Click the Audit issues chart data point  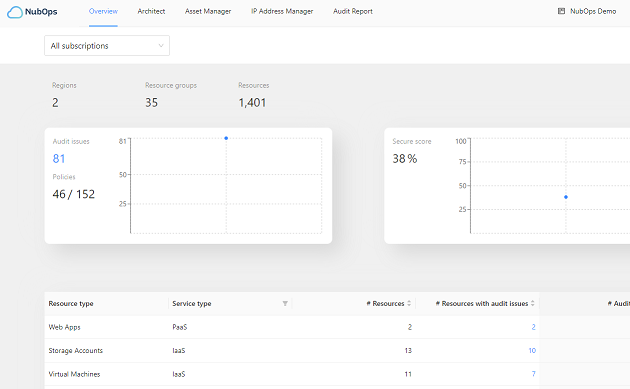pos(226,138)
